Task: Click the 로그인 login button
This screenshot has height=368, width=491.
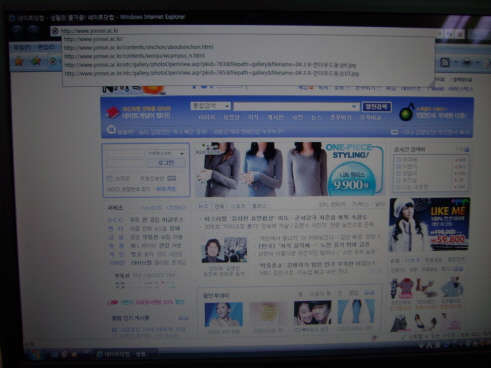Action: point(166,163)
